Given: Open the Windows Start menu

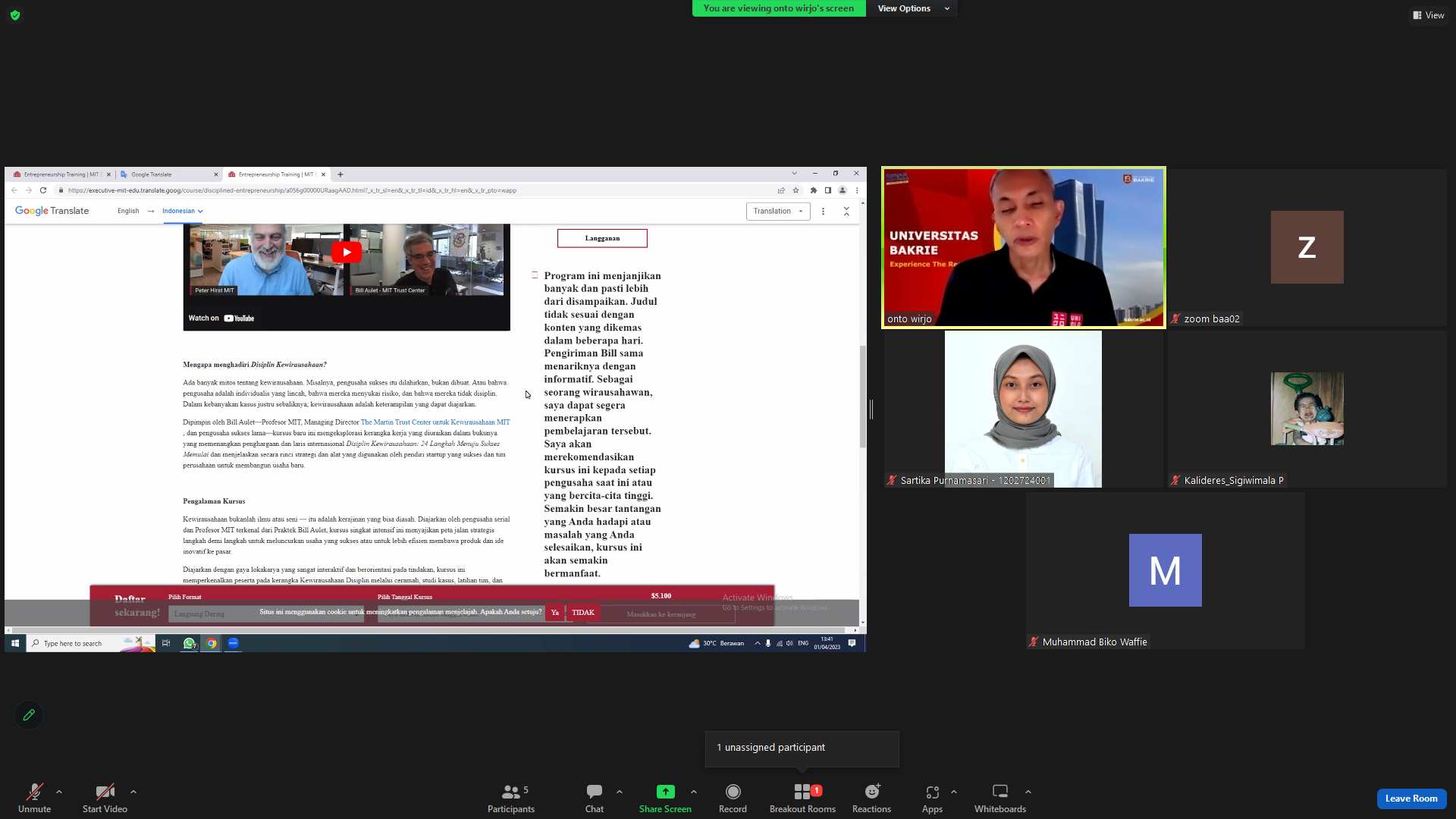Looking at the screenshot, I should (x=15, y=643).
